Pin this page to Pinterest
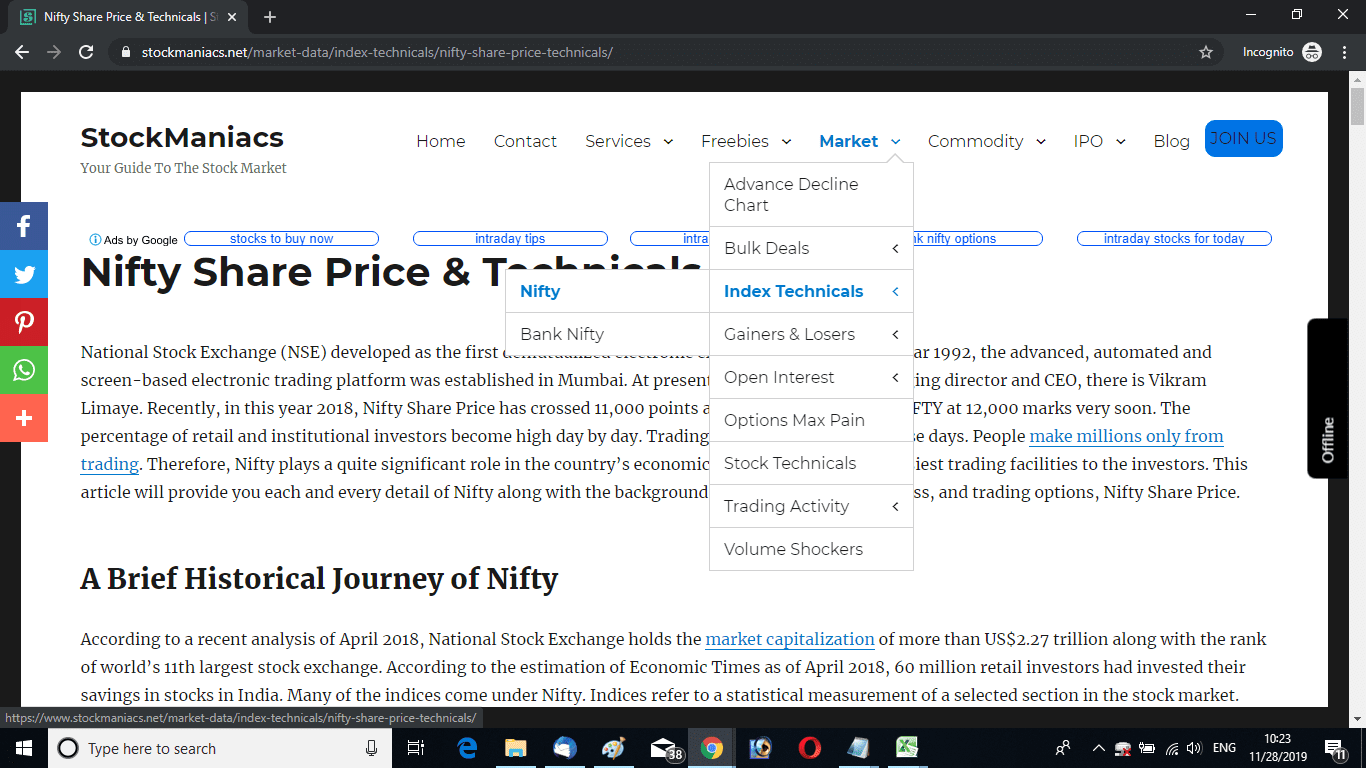The width and height of the screenshot is (1366, 768). click(24, 322)
